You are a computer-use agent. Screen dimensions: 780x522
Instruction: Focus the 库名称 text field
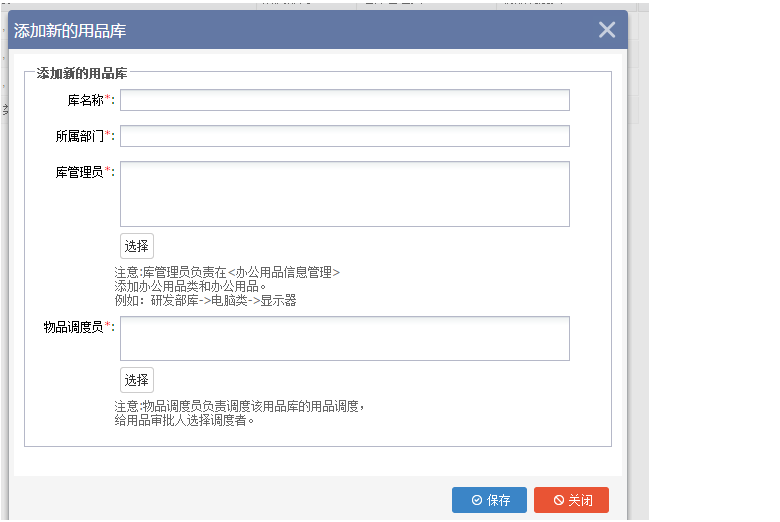pos(344,100)
